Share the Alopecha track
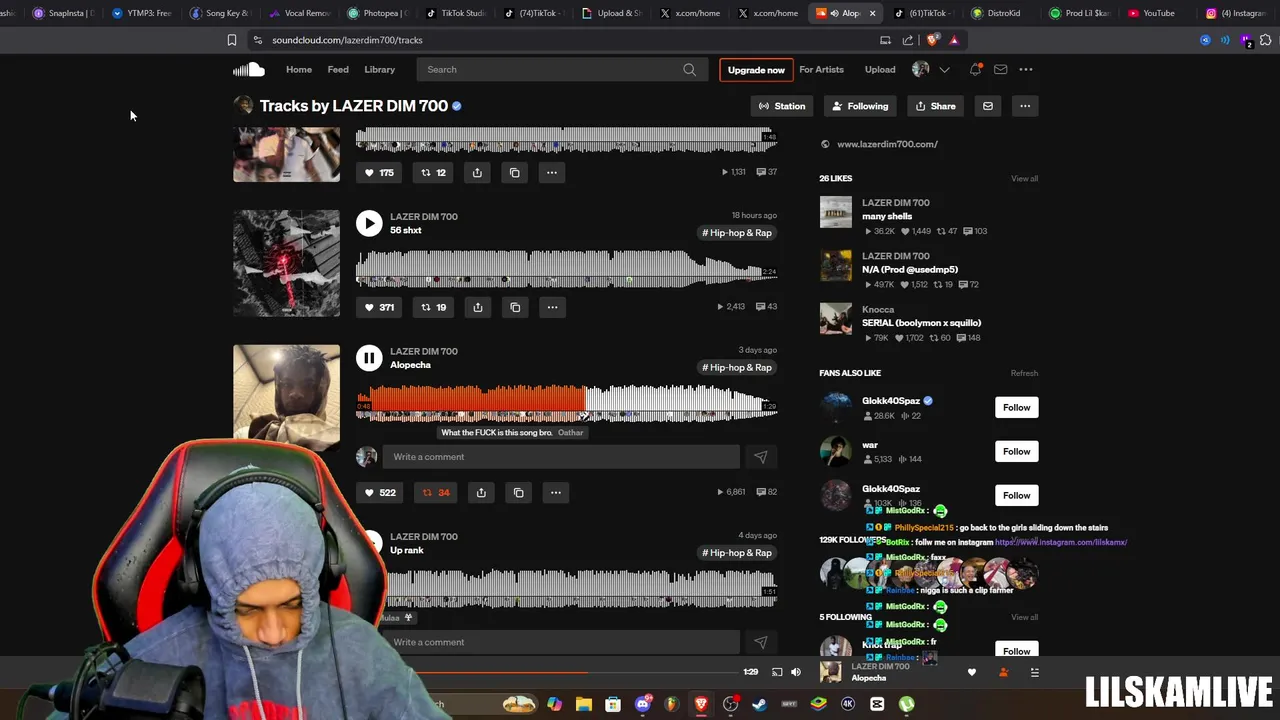Image resolution: width=1280 pixels, height=720 pixels. 481,492
